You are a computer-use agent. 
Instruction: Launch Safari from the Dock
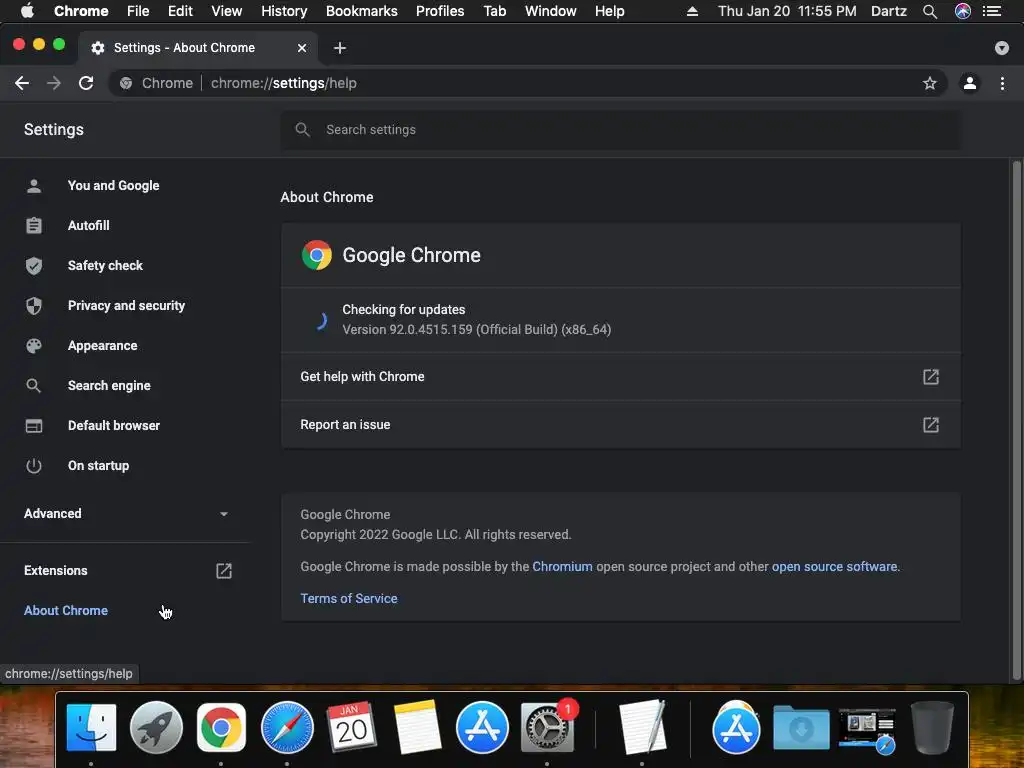[287, 727]
